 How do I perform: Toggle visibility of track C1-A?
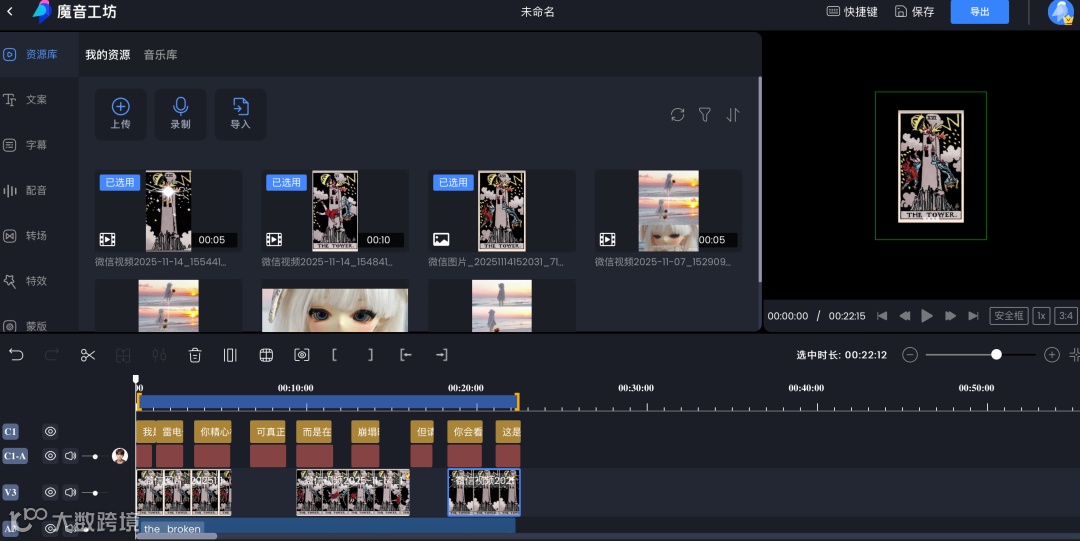click(x=50, y=456)
